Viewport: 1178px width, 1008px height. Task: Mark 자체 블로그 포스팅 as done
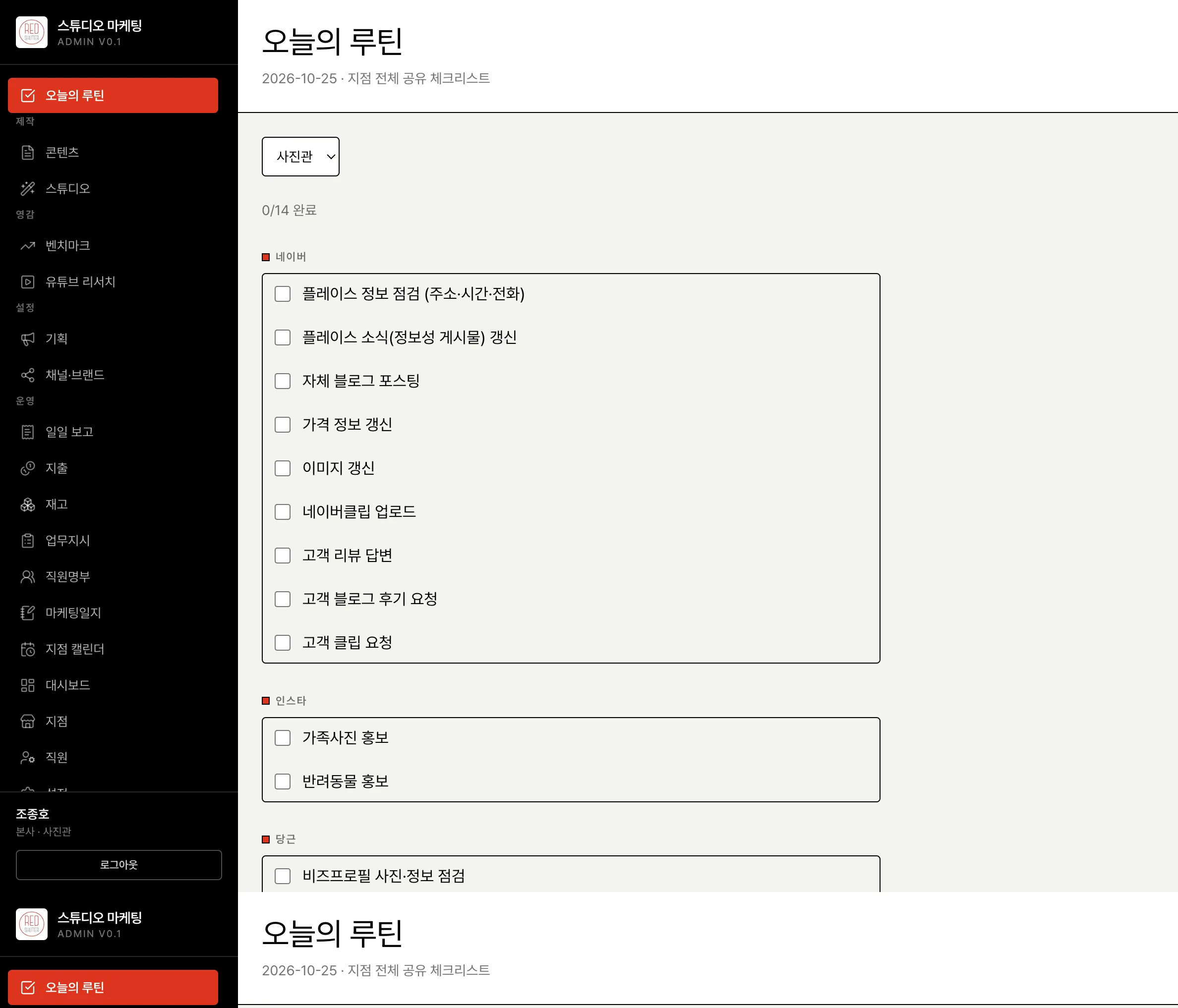point(283,381)
